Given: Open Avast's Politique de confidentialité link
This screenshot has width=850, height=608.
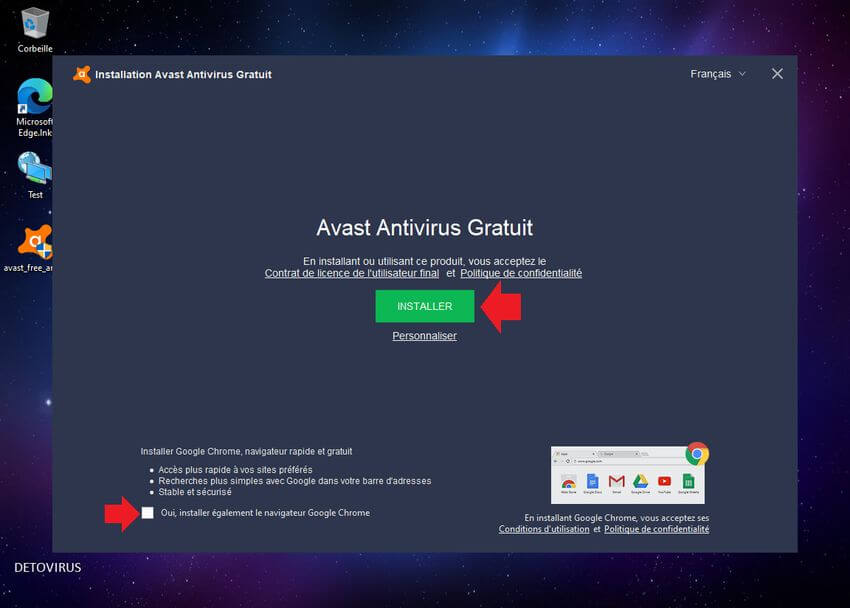Looking at the screenshot, I should [x=521, y=273].
